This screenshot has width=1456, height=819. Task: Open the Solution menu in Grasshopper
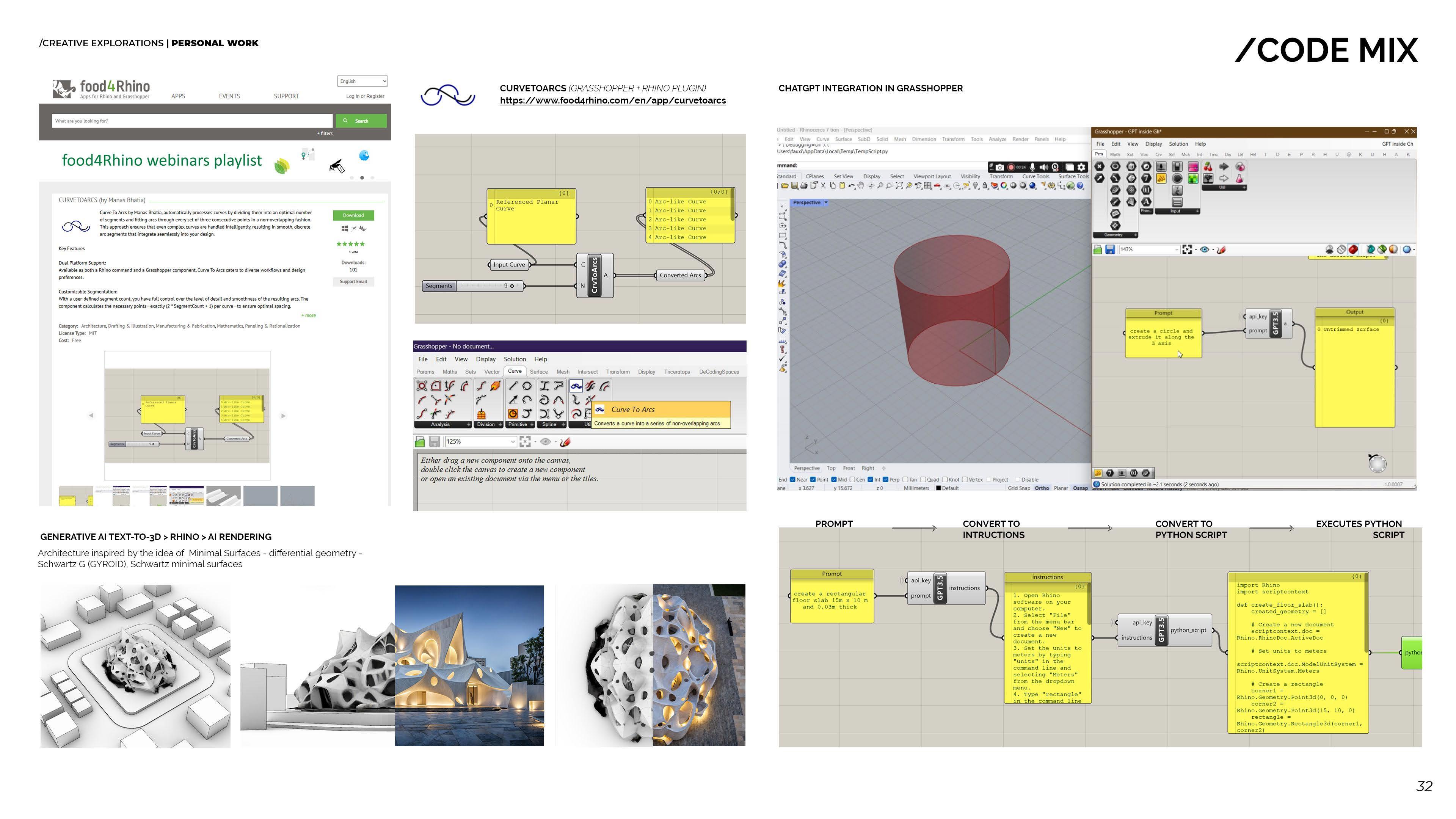(515, 359)
